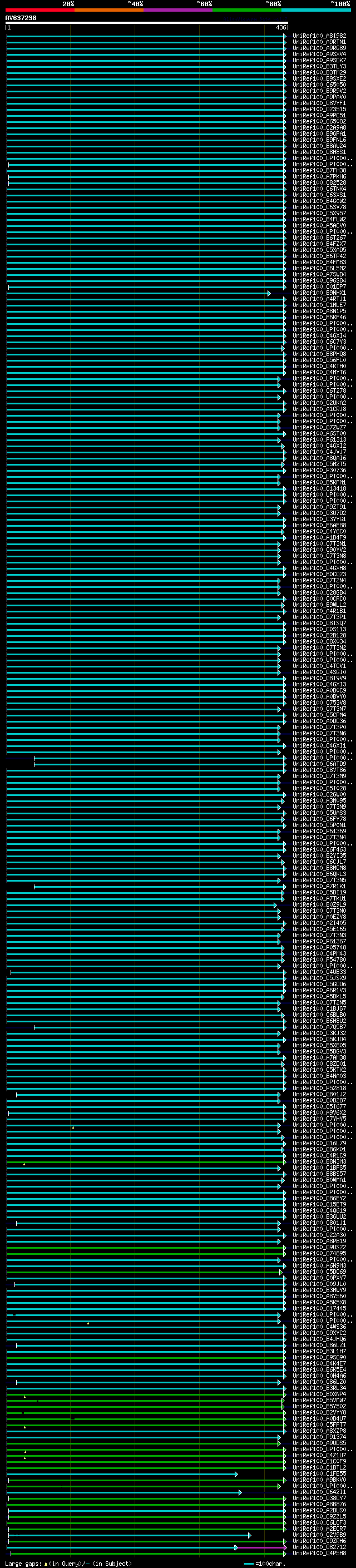
Task: Select the UniRef100_Q4UB33 label
Action: tap(319, 972)
